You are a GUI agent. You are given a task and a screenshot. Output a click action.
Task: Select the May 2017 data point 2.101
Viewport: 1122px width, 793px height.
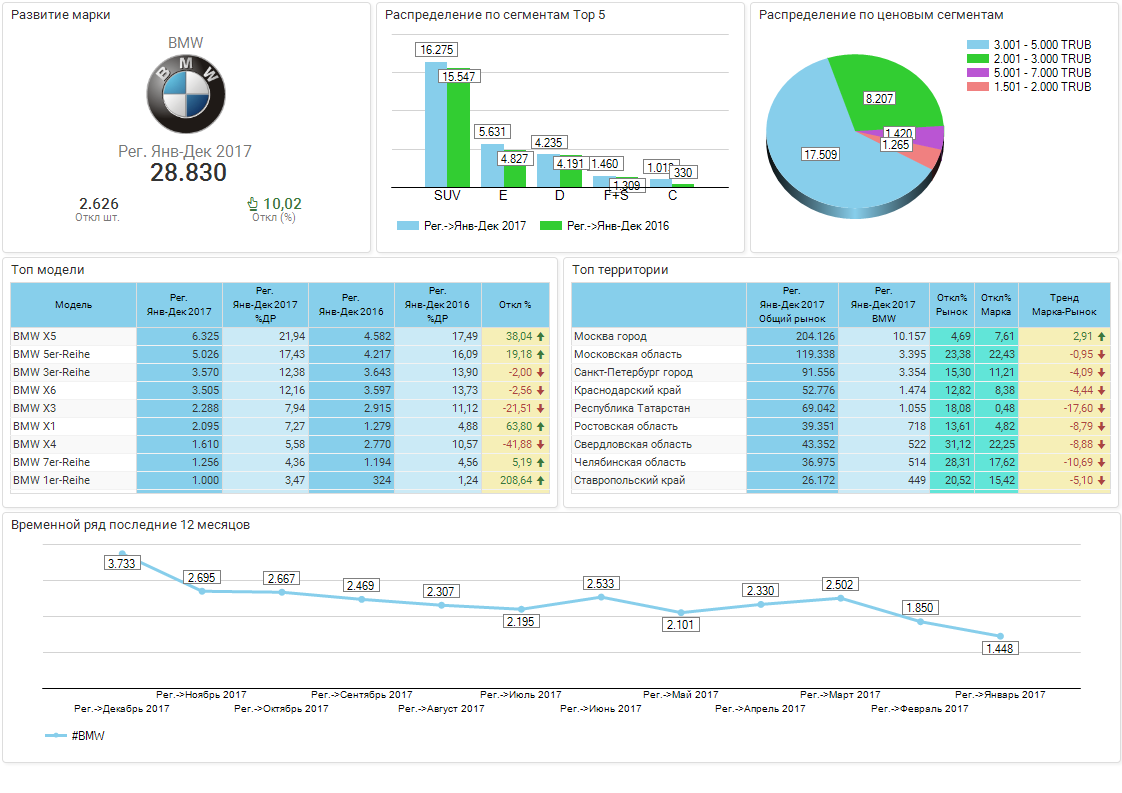681,613
